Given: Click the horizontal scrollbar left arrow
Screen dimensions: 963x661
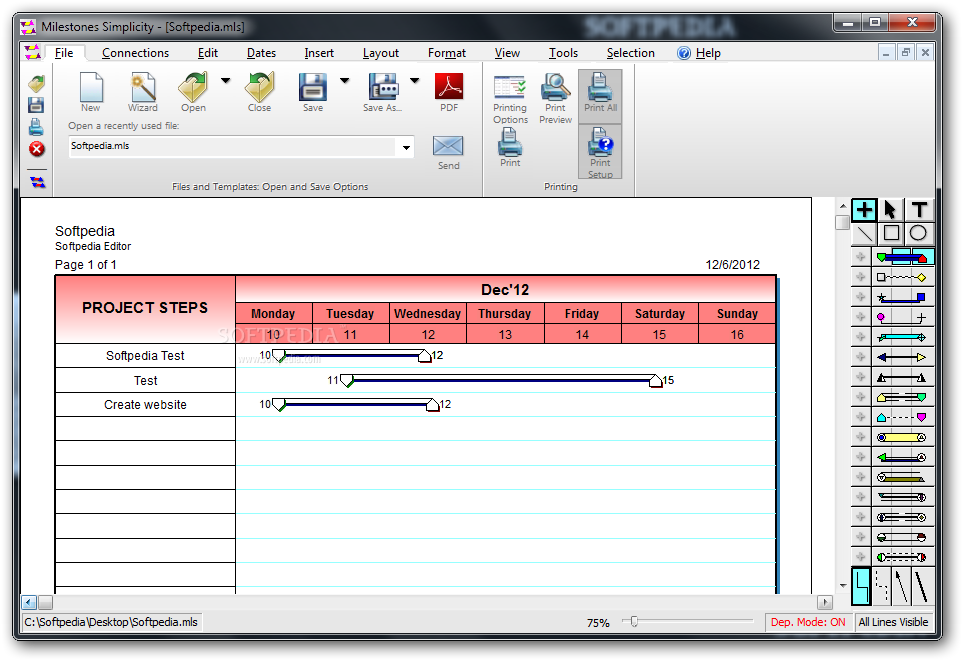Looking at the screenshot, I should (29, 602).
